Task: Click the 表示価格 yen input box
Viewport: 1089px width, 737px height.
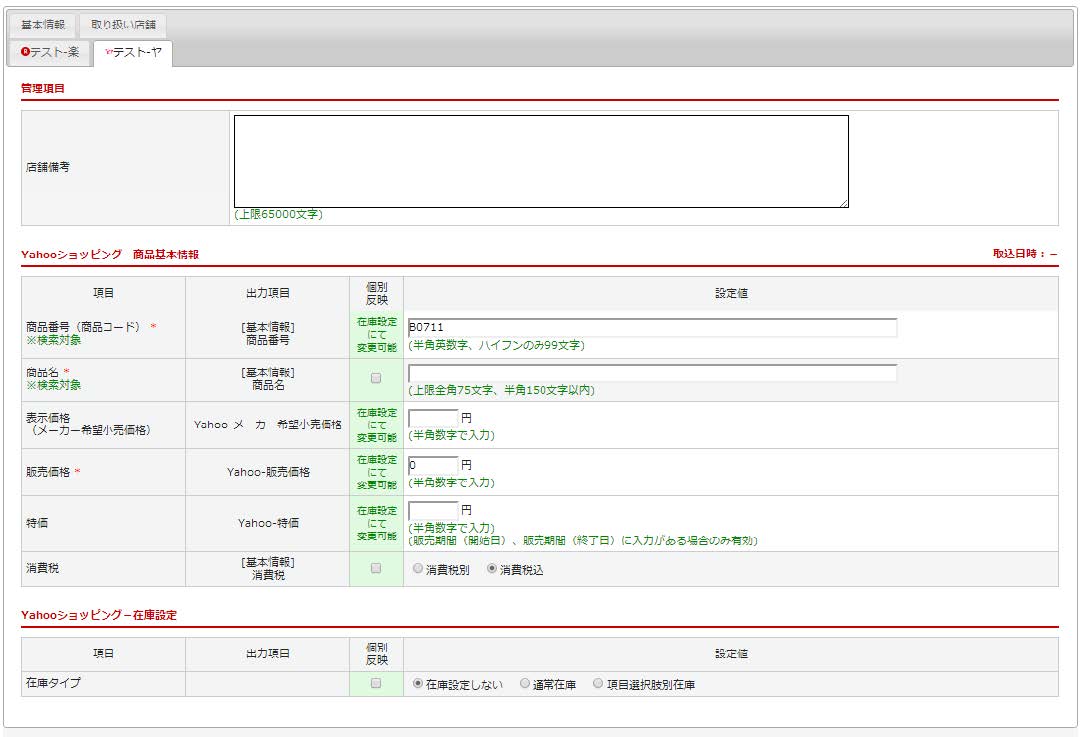Action: point(433,418)
